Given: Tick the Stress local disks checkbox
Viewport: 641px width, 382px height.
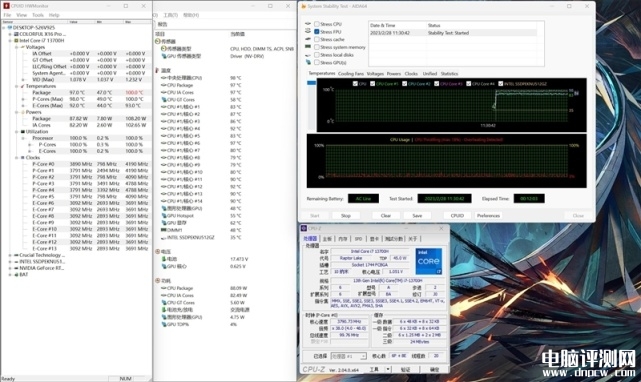Looking at the screenshot, I should pyautogui.click(x=316, y=55).
